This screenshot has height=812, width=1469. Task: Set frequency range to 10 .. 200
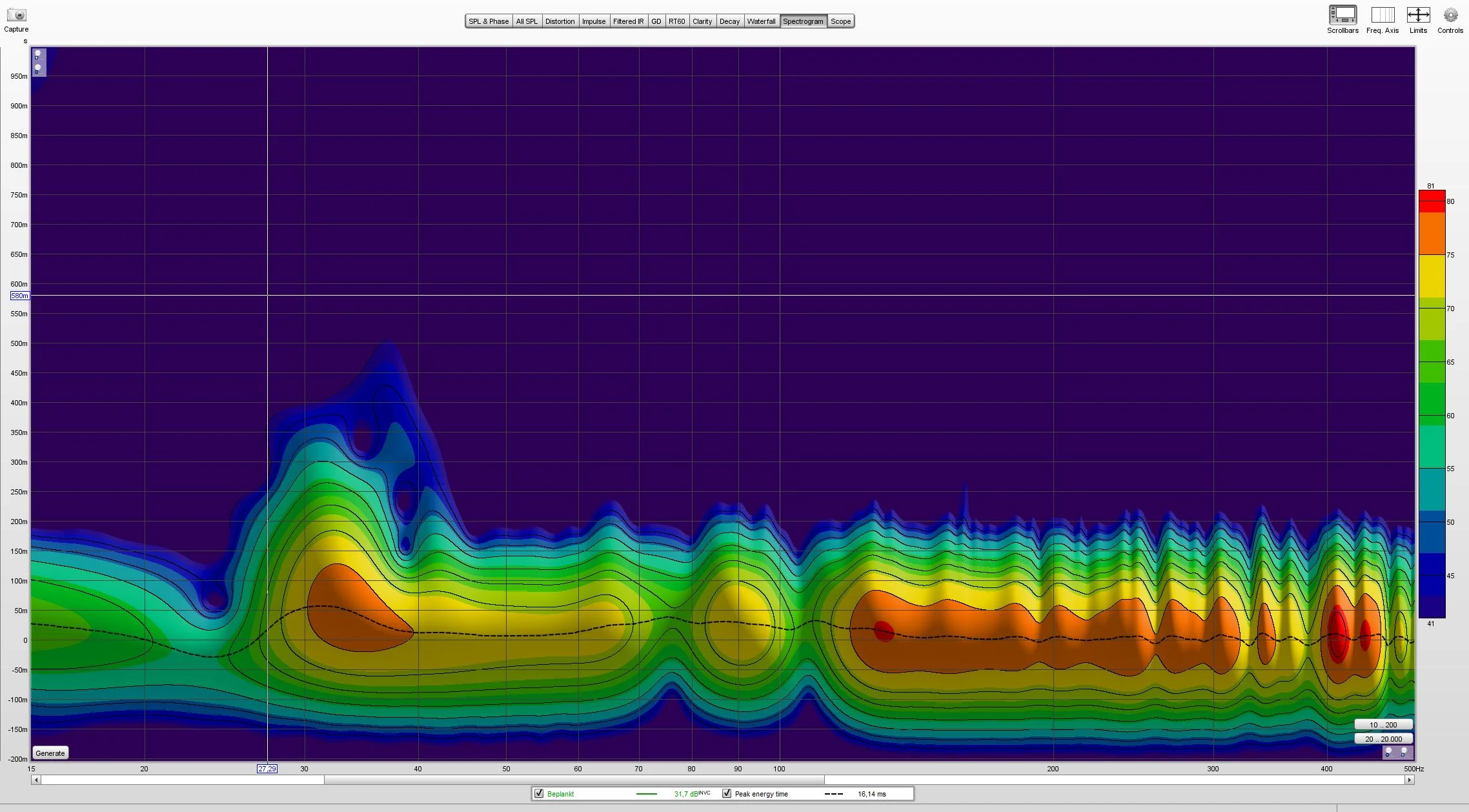coord(1383,725)
